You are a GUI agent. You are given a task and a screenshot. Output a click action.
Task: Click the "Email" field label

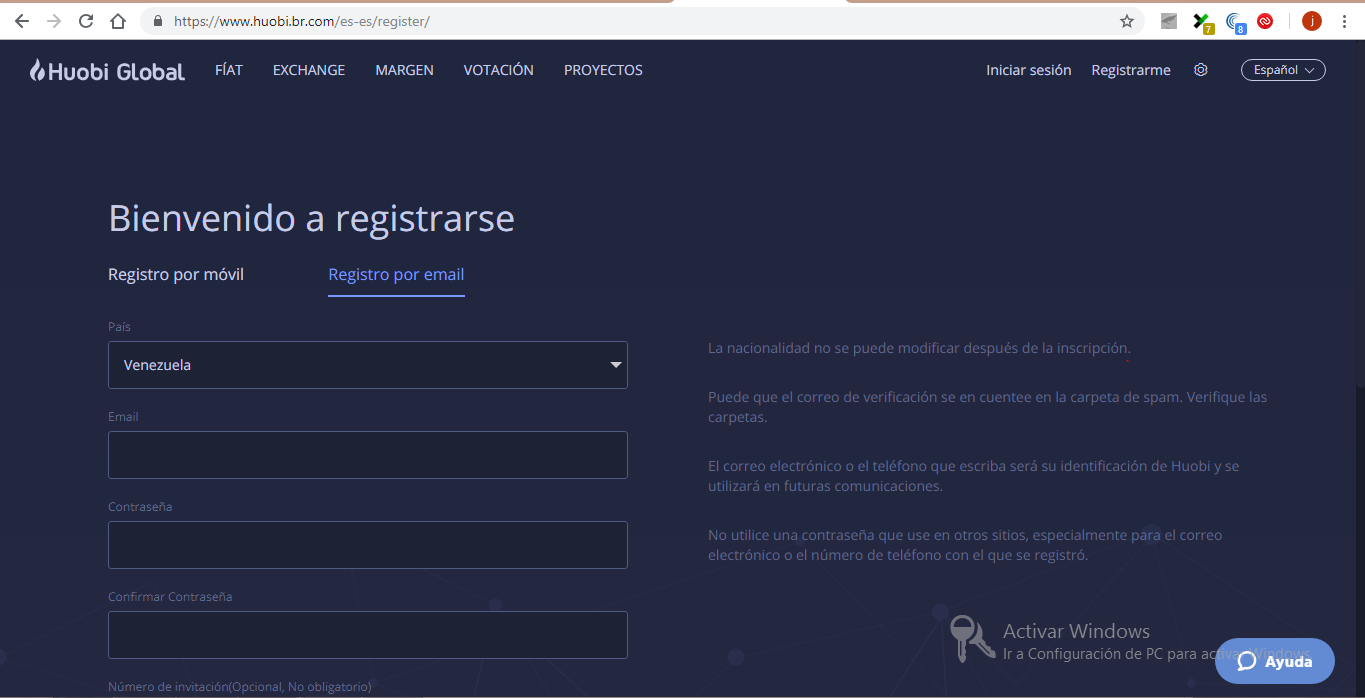tap(123, 417)
